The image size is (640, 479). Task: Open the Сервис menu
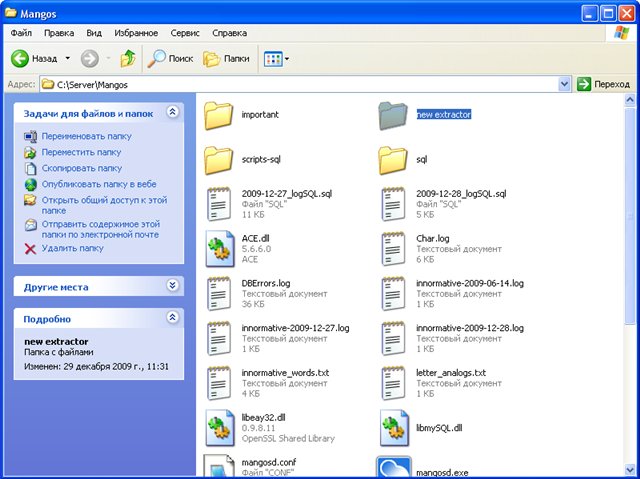click(x=185, y=33)
